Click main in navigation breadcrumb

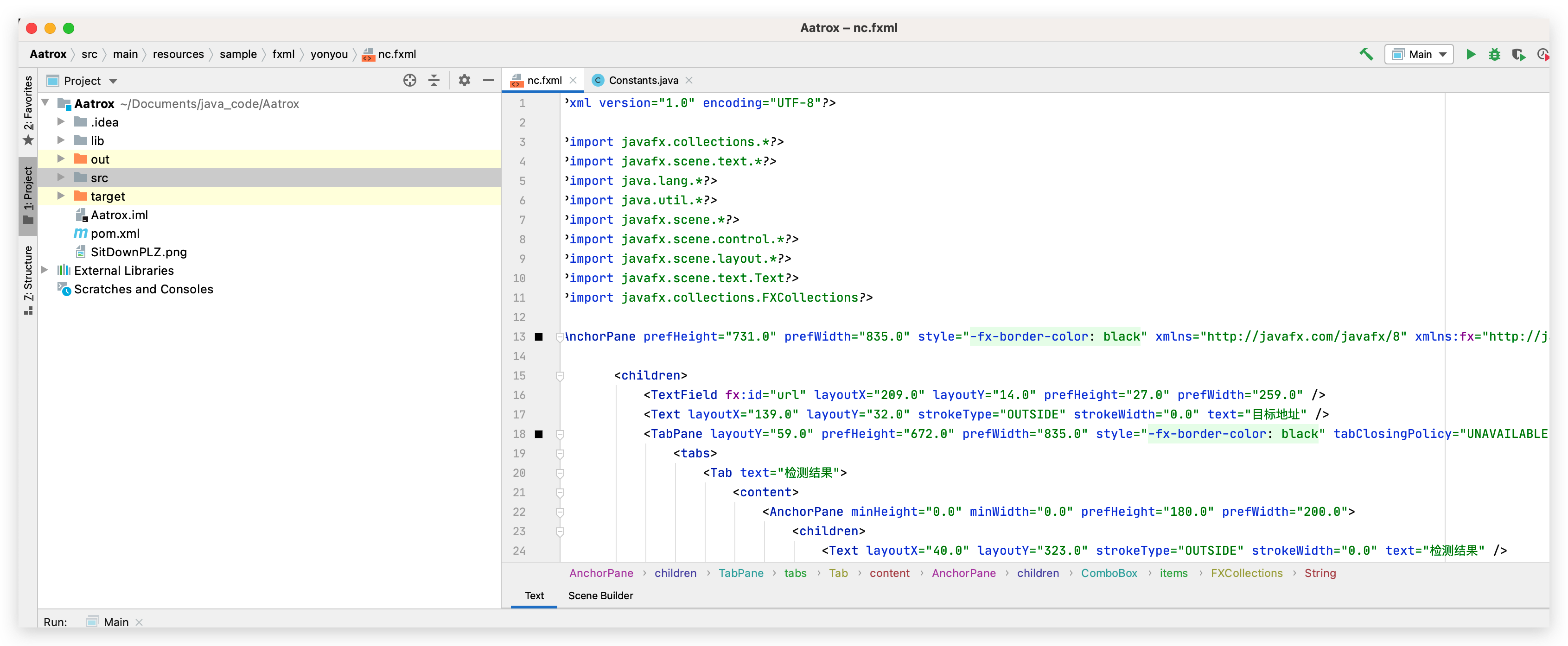(x=125, y=54)
